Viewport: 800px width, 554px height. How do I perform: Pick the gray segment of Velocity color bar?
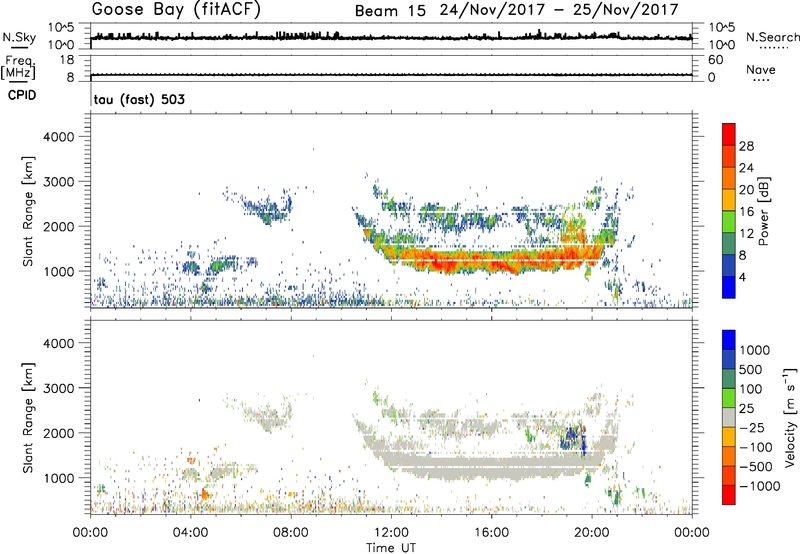[x=729, y=418]
